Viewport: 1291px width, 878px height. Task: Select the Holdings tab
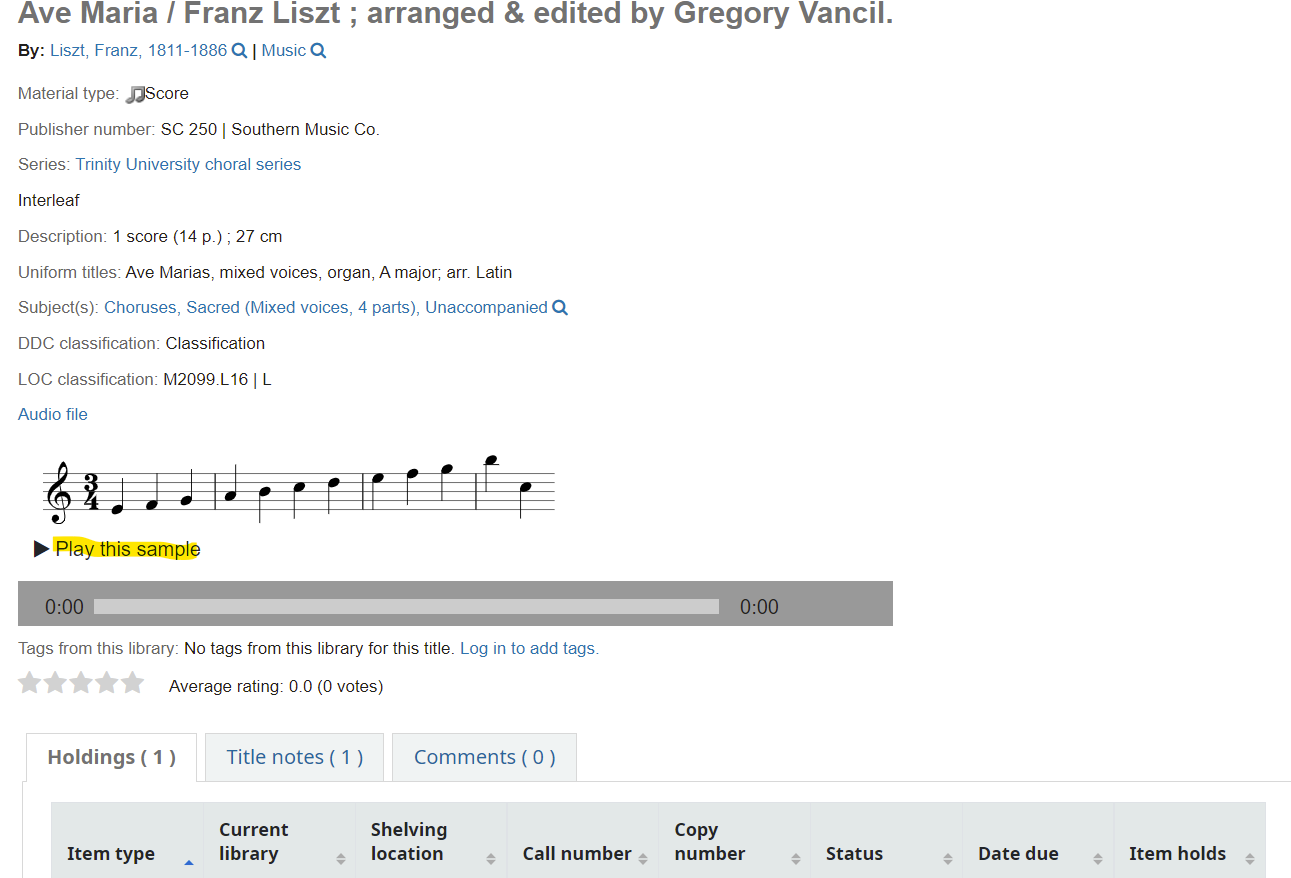112,757
